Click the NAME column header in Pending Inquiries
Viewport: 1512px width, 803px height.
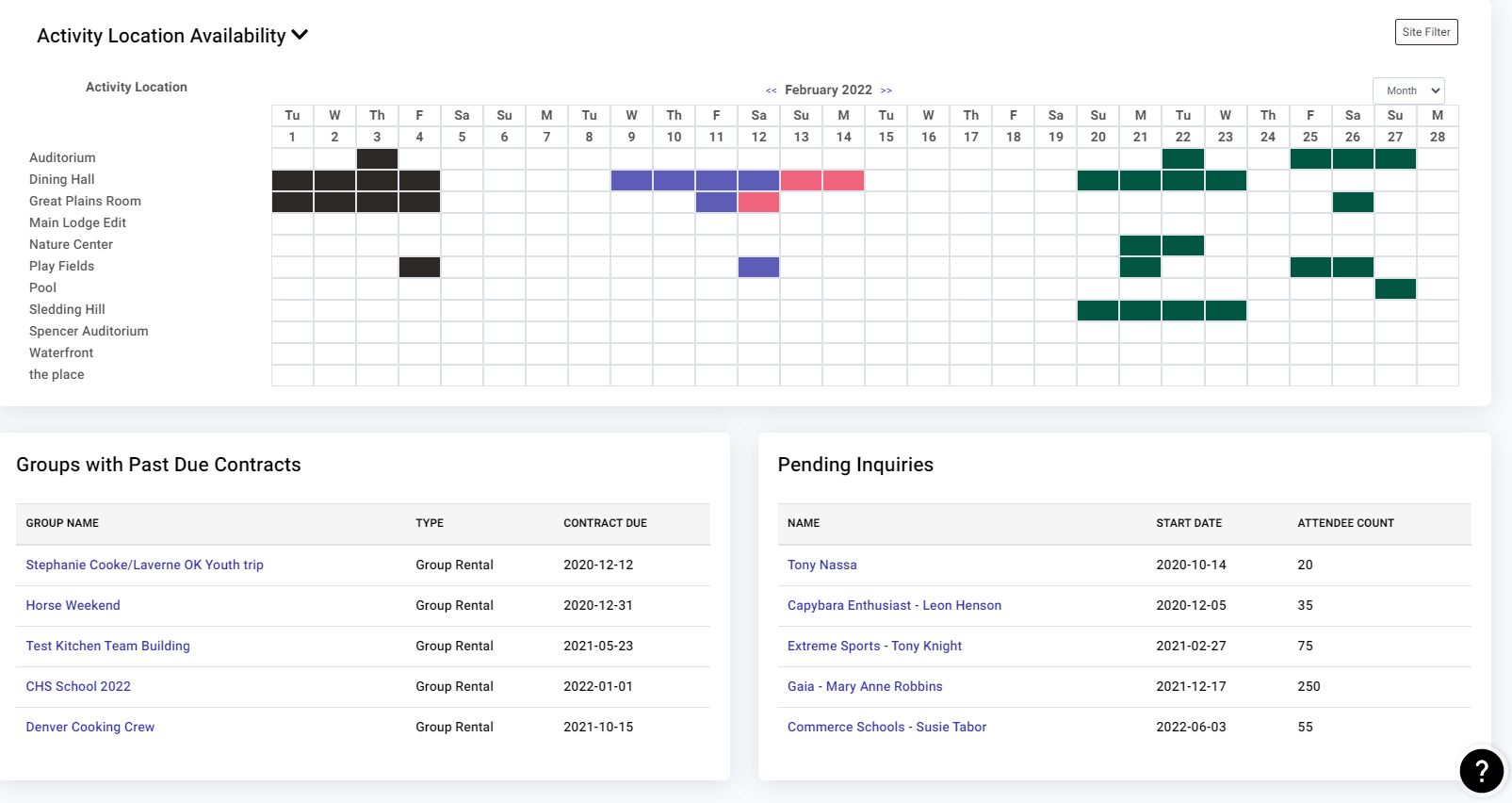(x=804, y=523)
